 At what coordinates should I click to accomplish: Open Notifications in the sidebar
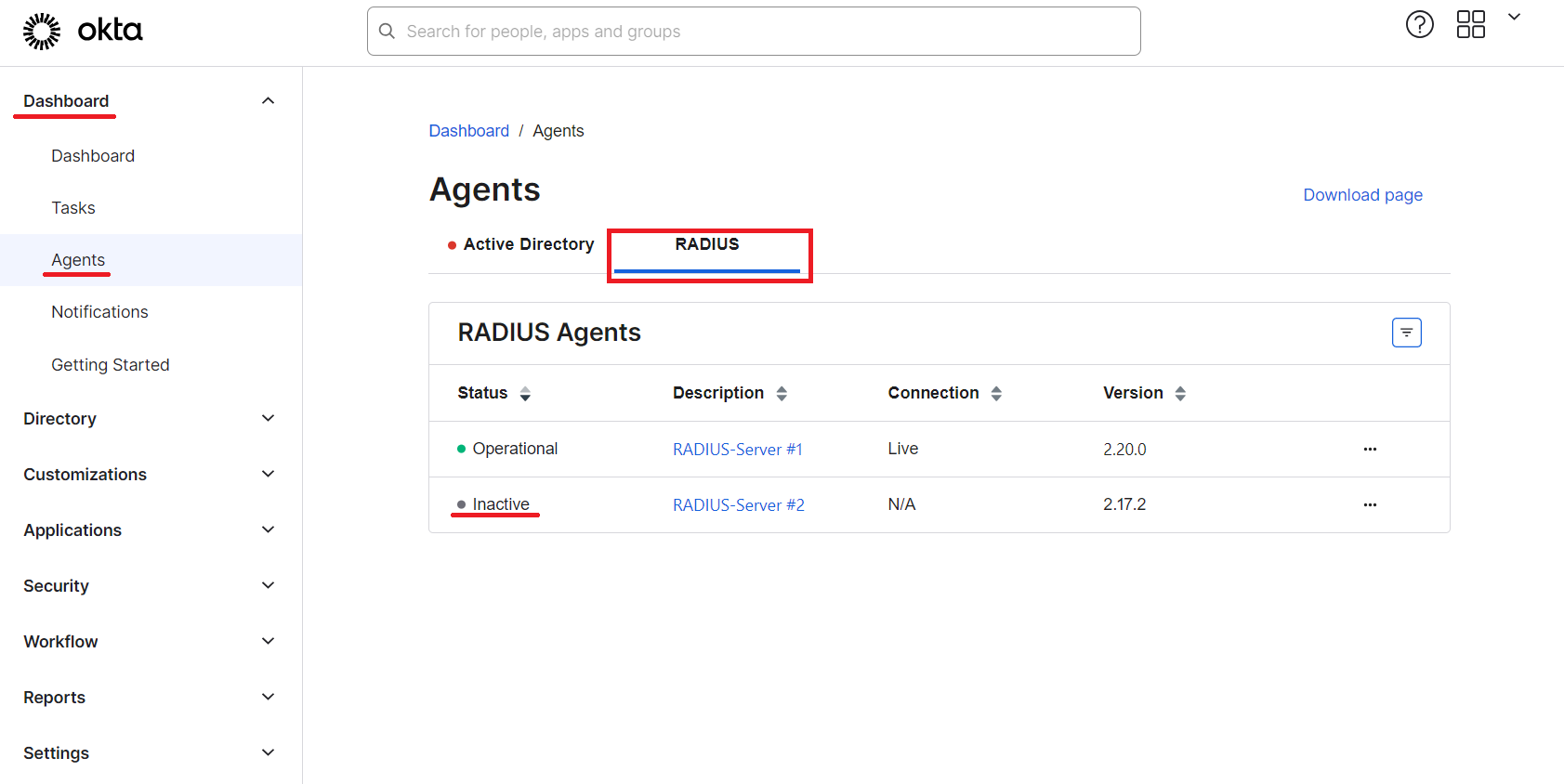(x=99, y=312)
